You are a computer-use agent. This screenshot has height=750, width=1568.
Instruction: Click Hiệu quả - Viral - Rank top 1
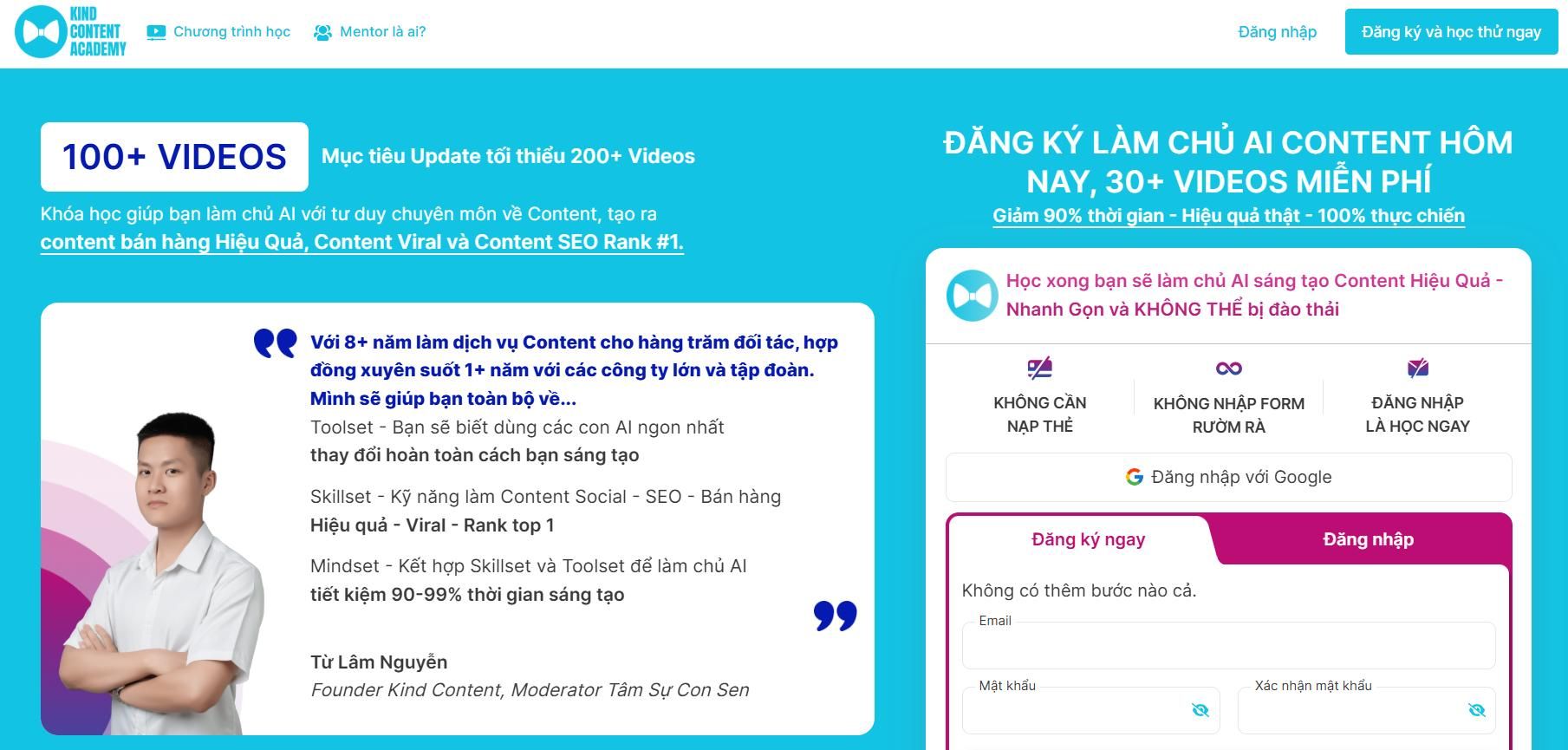click(x=432, y=525)
